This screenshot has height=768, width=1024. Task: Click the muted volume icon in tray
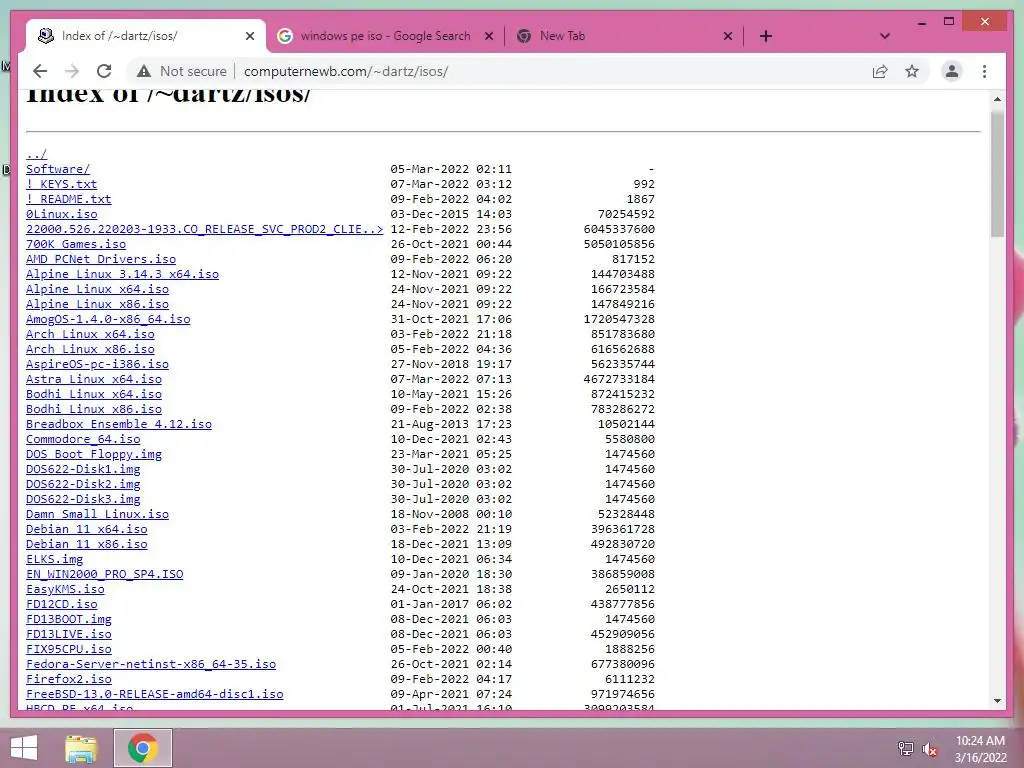[x=929, y=748]
